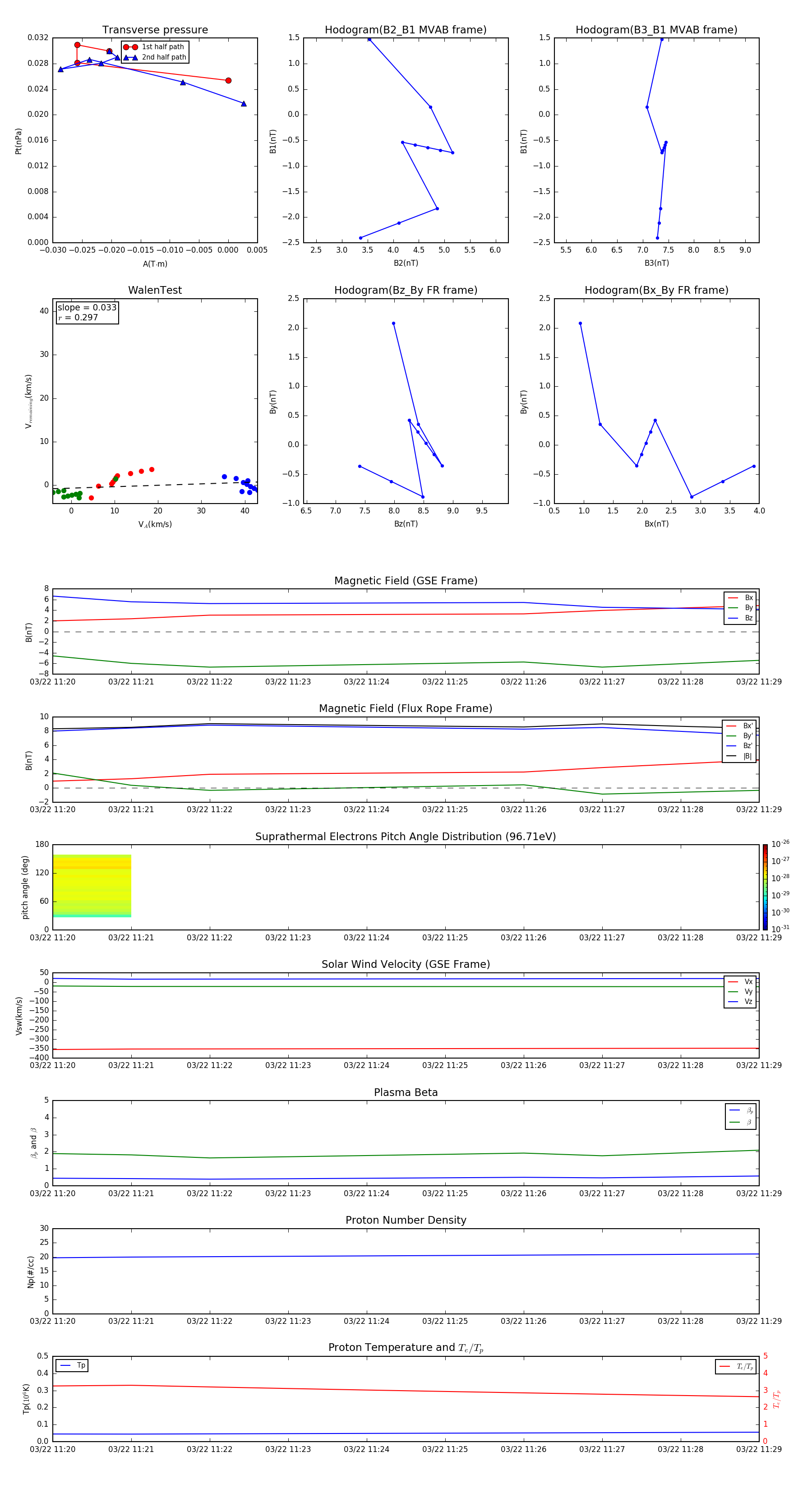Click the 'Te/Tp' legend entry in temperature plot
The width and height of the screenshot is (812, 1489).
[736, 1366]
